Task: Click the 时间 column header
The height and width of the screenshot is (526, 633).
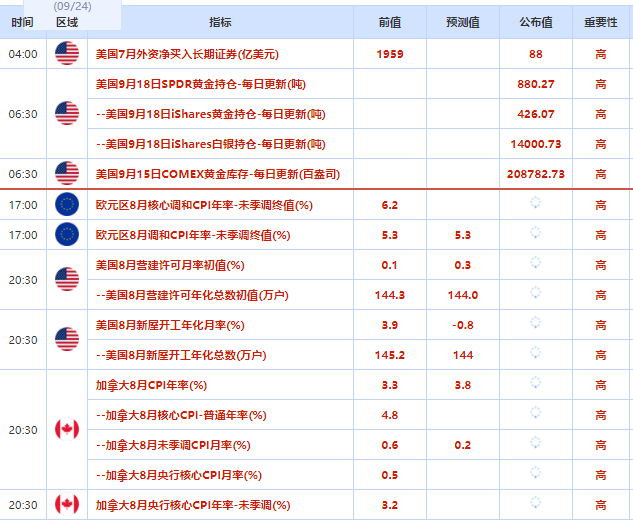Action: (x=22, y=22)
